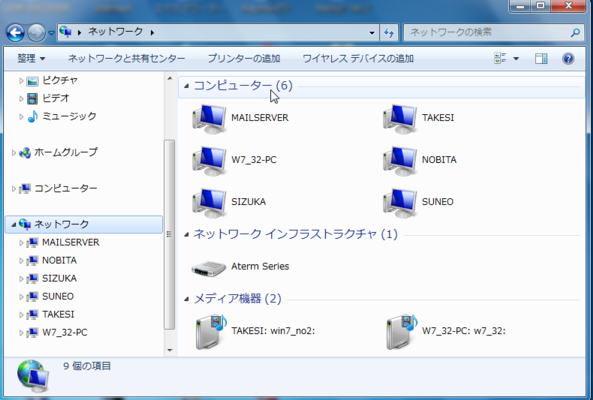593x400 pixels.
Task: Expand the MAILSERVER tree node
Action: (x=21, y=243)
